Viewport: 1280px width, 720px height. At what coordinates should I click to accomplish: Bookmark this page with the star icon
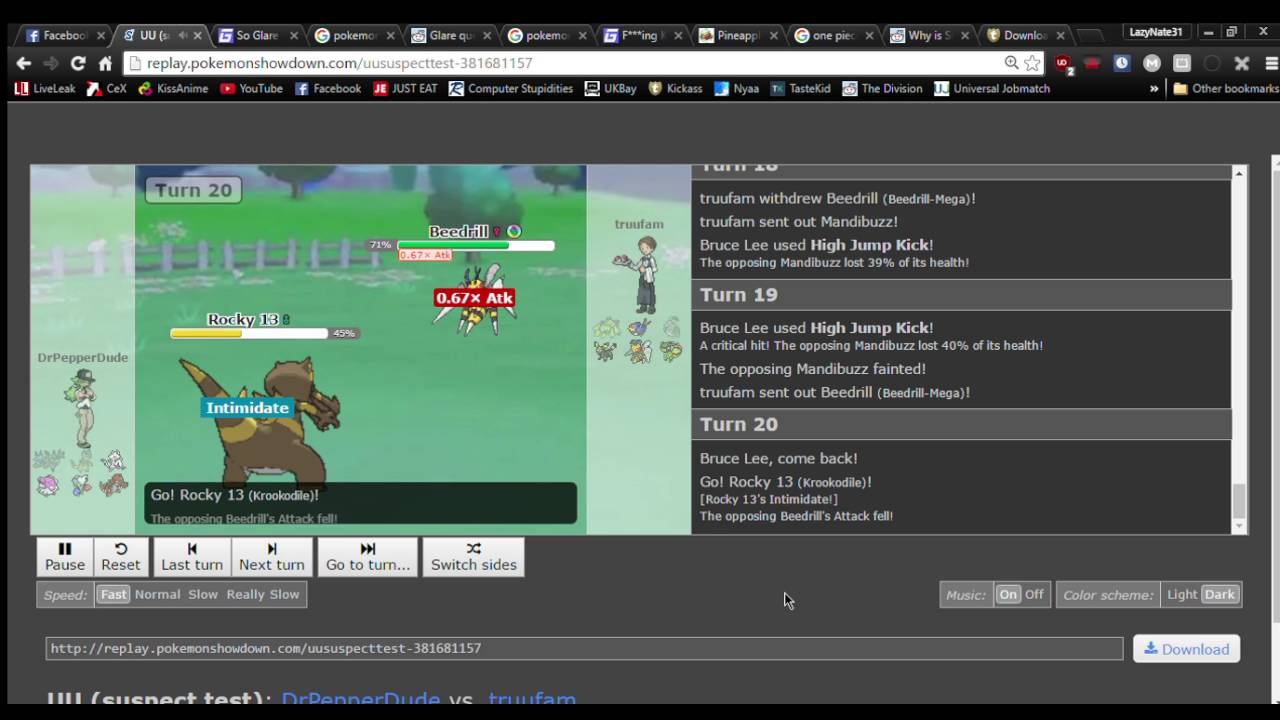coord(1032,63)
